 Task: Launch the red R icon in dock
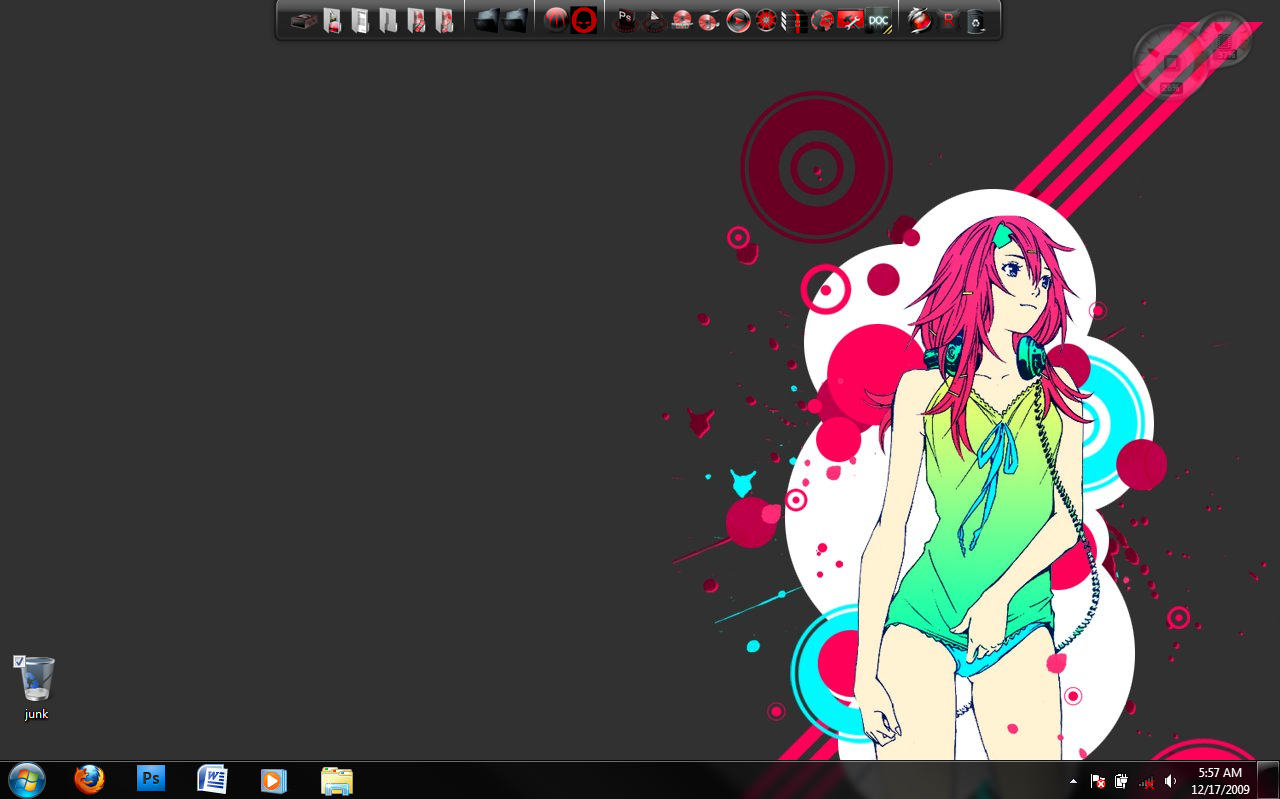point(948,20)
